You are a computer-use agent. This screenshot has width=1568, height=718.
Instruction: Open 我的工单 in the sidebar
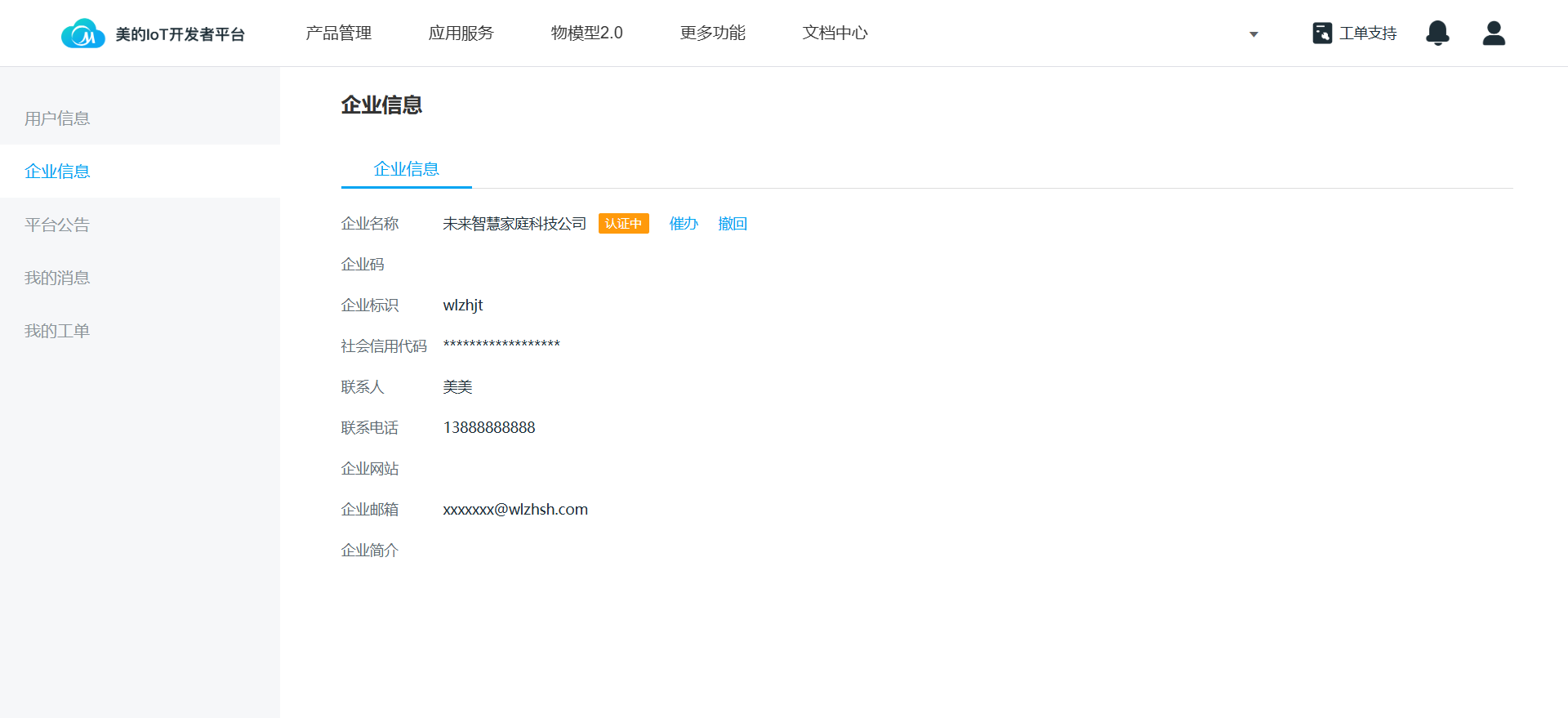(57, 331)
